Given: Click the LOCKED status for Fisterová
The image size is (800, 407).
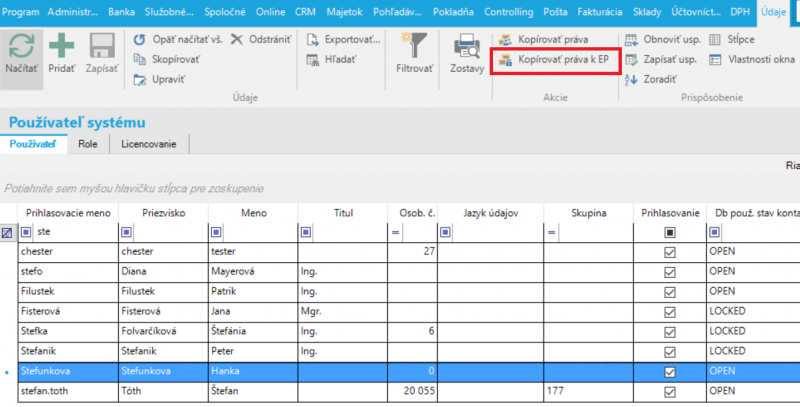Looking at the screenshot, I should click(728, 312).
